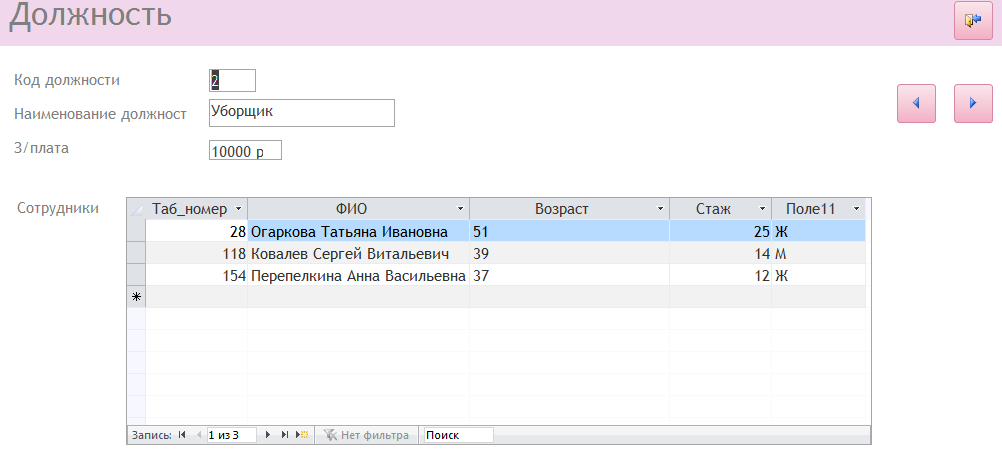Select row of Перепелкина Анна Васильевна via row selector

pyautogui.click(x=136, y=275)
